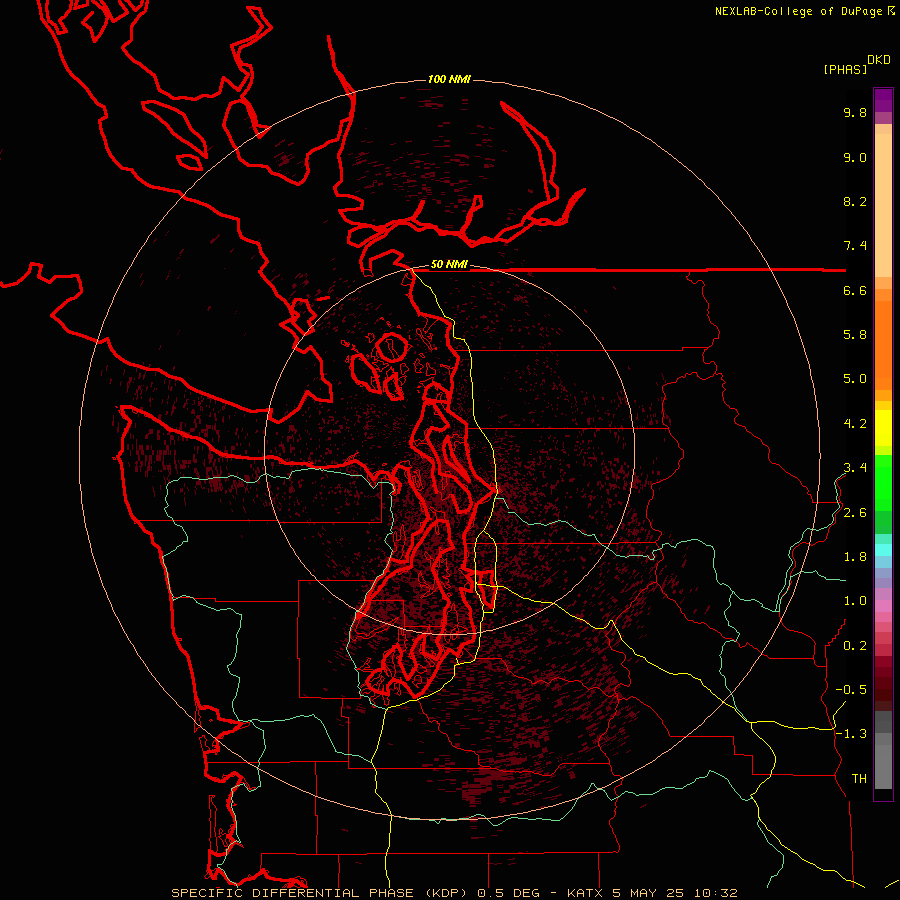900x900 pixels.
Task: Click the 0.2 legend value
Action: (855, 646)
